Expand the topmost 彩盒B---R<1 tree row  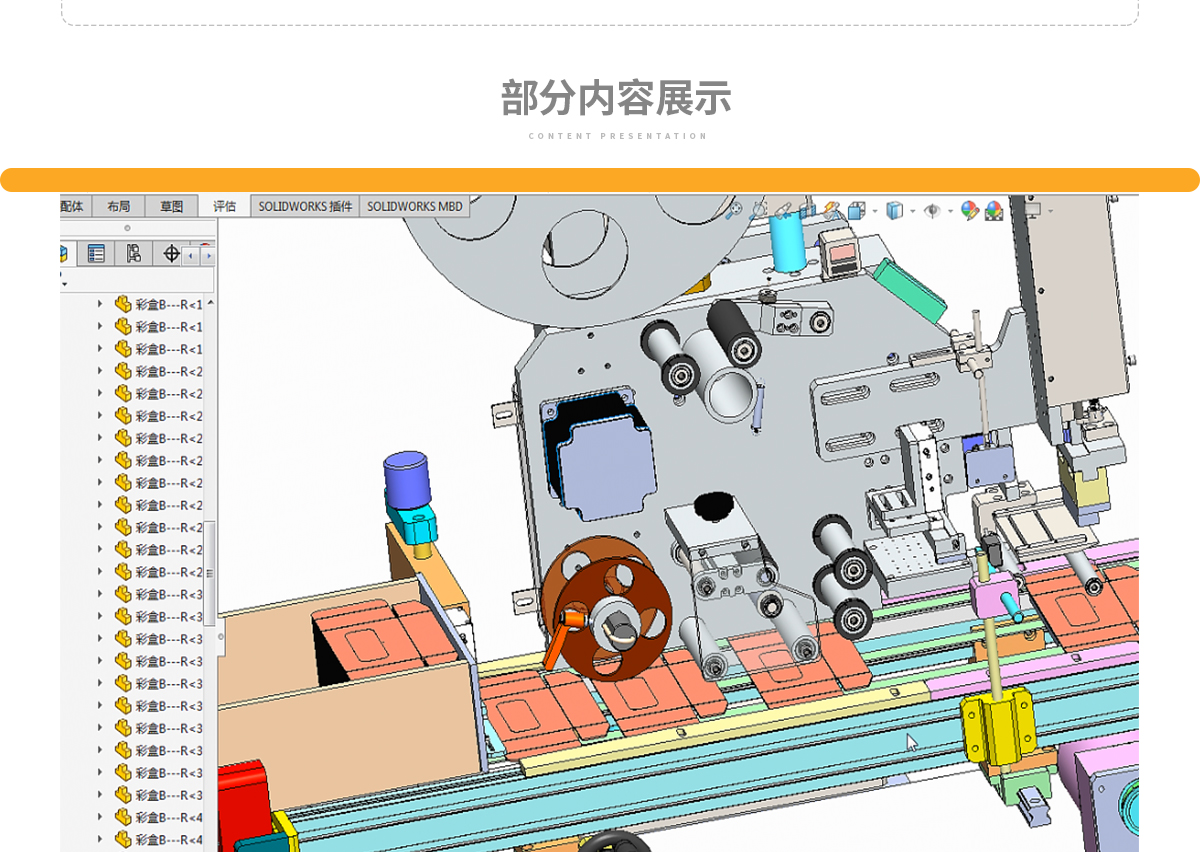tap(99, 304)
